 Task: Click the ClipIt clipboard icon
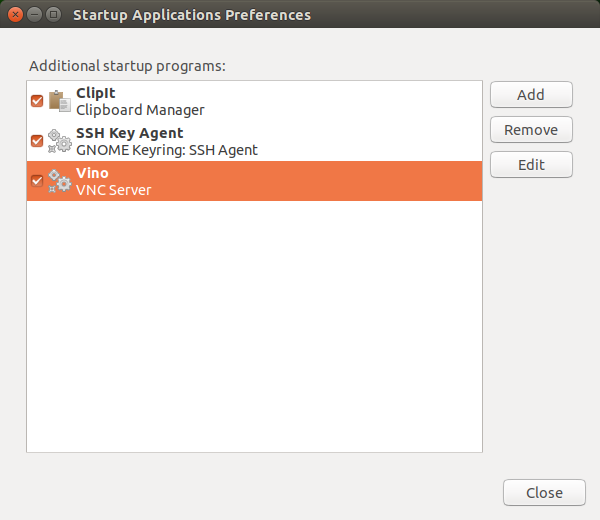click(x=60, y=101)
